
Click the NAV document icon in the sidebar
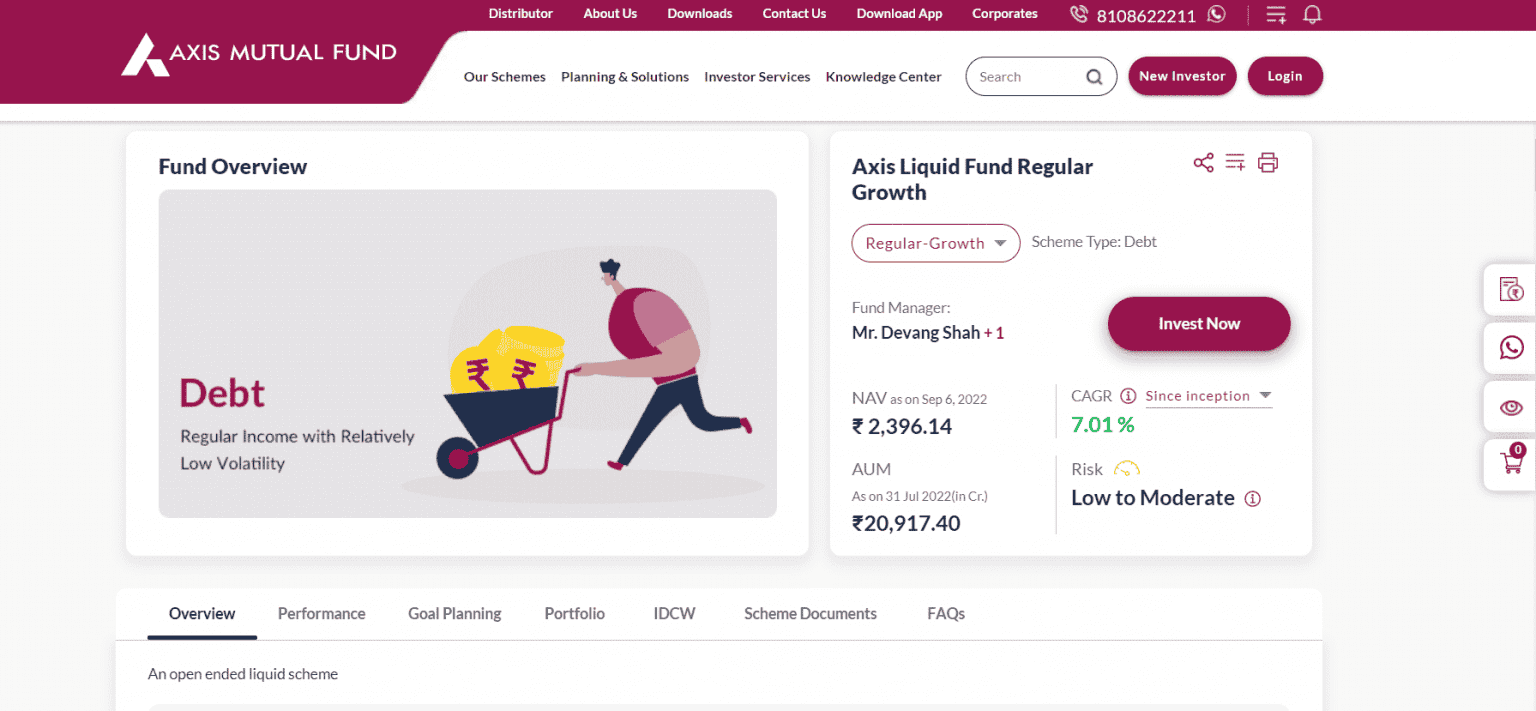1510,289
